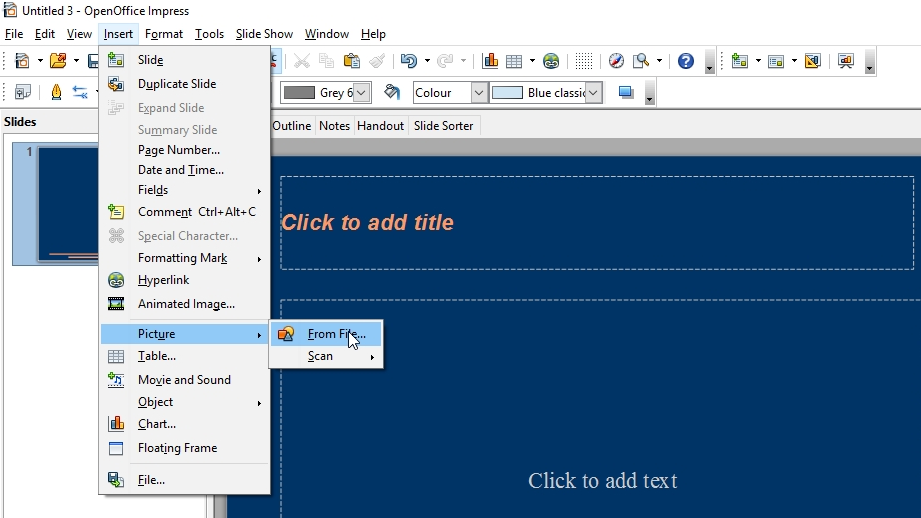
Task: Expand the Formatting Mark submenu
Action: click(184, 258)
